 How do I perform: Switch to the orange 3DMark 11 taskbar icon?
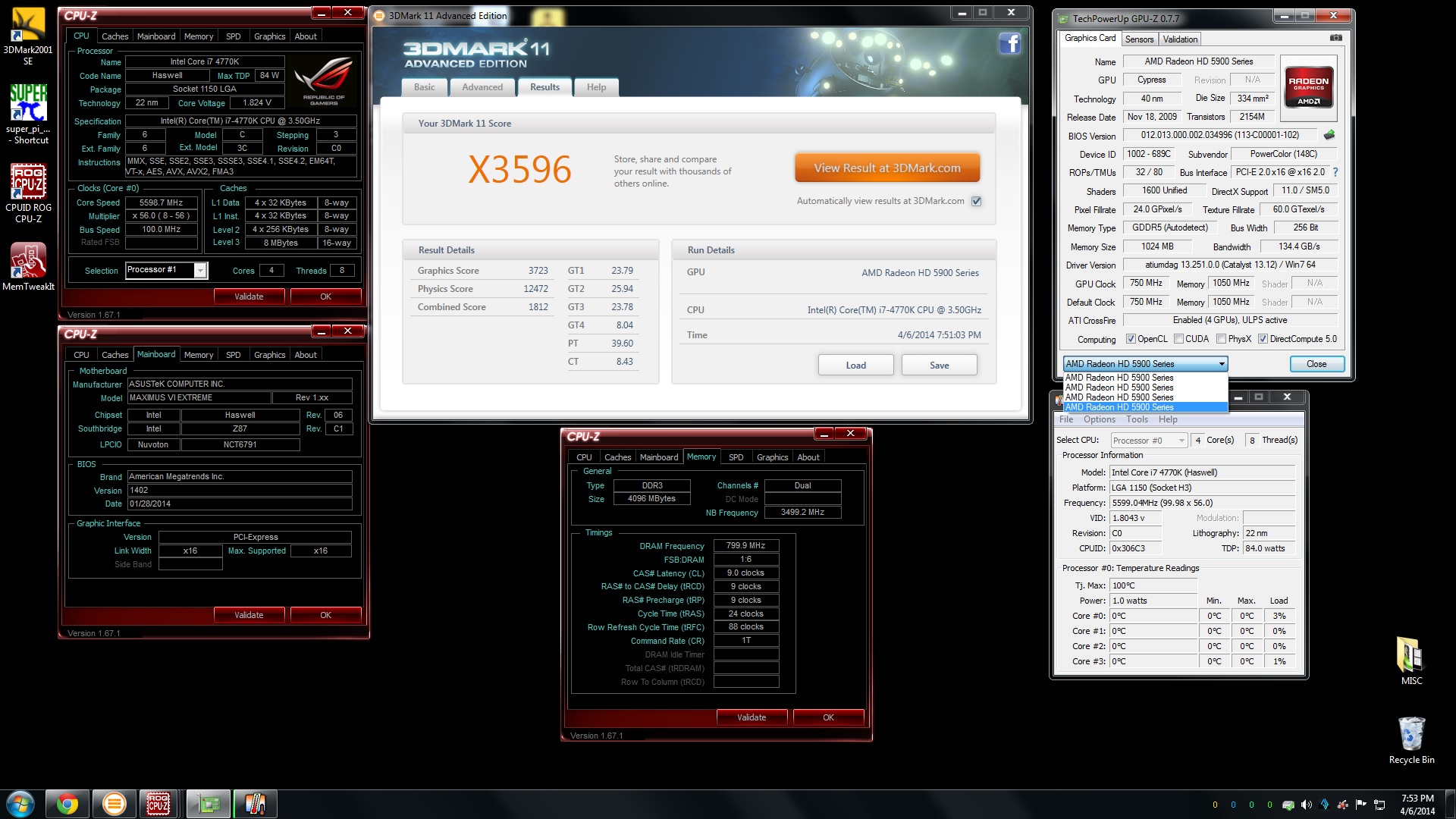pyautogui.click(x=114, y=803)
